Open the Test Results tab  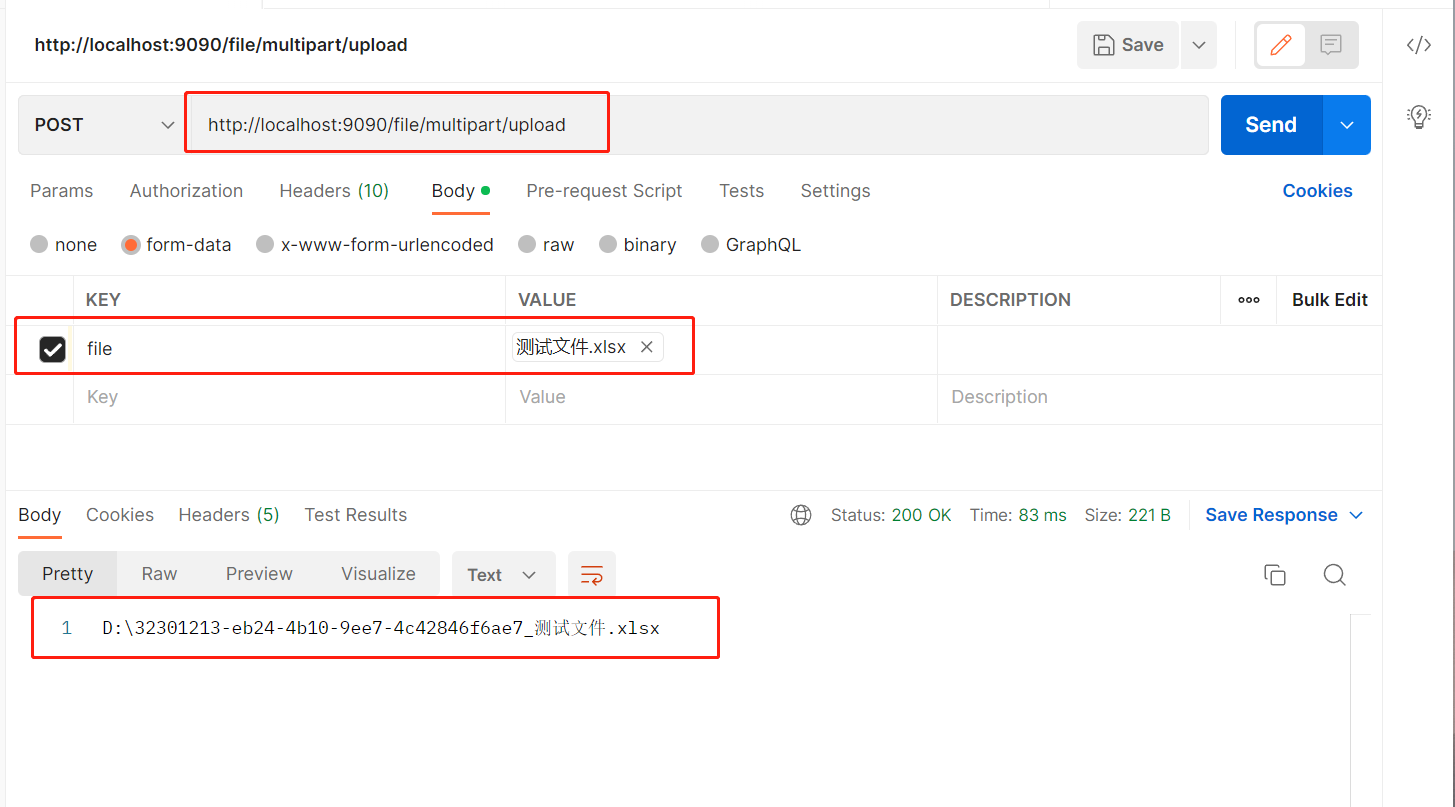[x=356, y=515]
